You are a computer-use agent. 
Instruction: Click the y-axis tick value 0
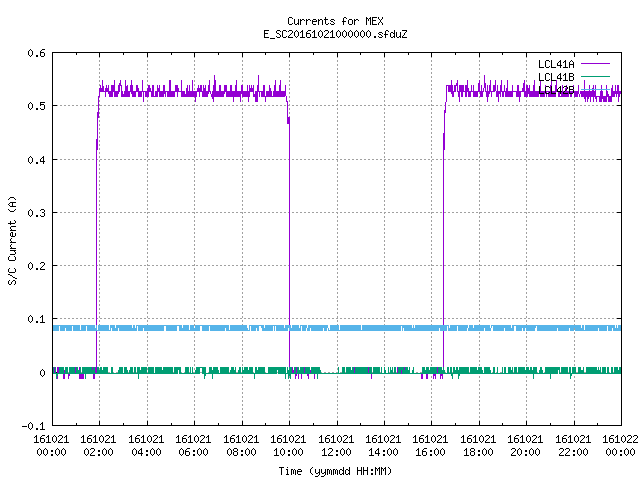[42, 373]
